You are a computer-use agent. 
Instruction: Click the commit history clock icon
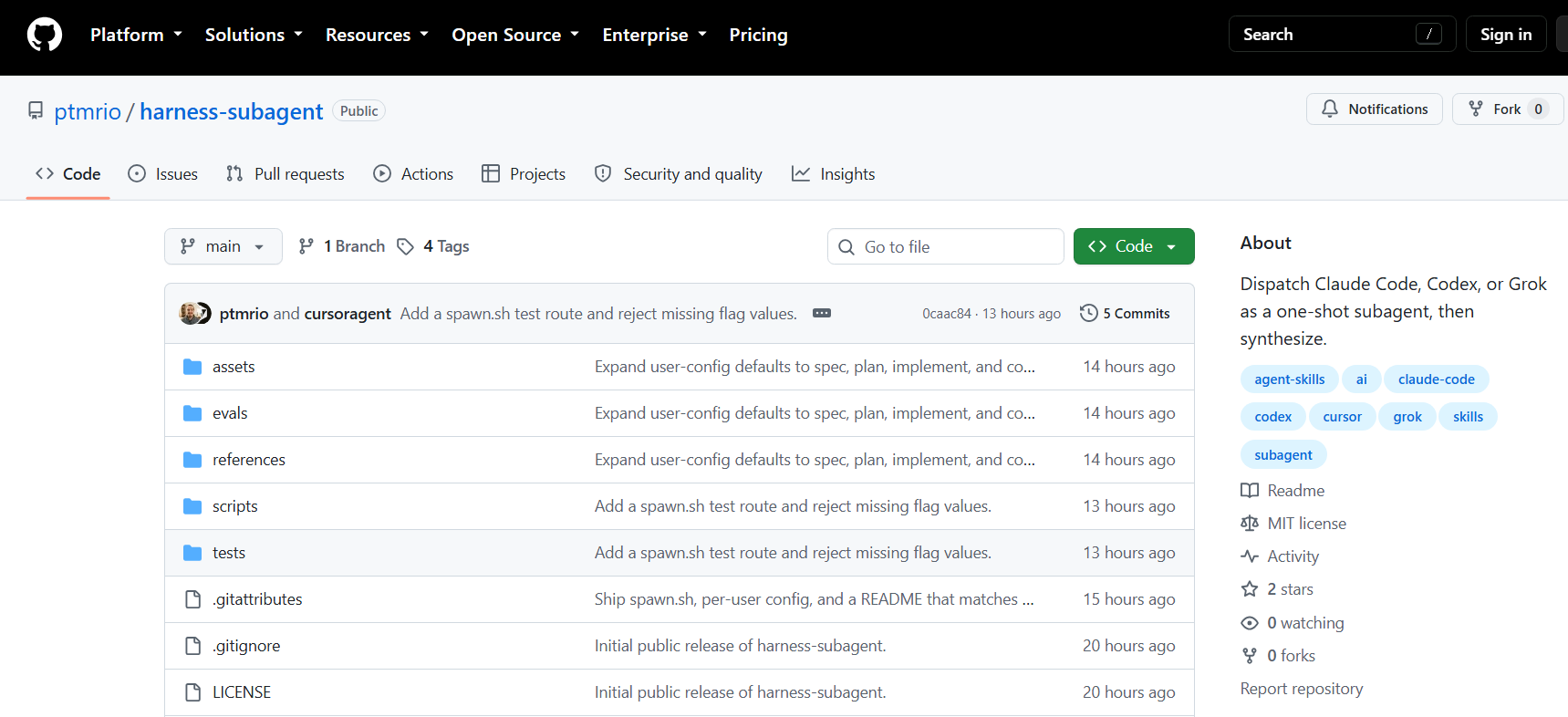tap(1088, 313)
